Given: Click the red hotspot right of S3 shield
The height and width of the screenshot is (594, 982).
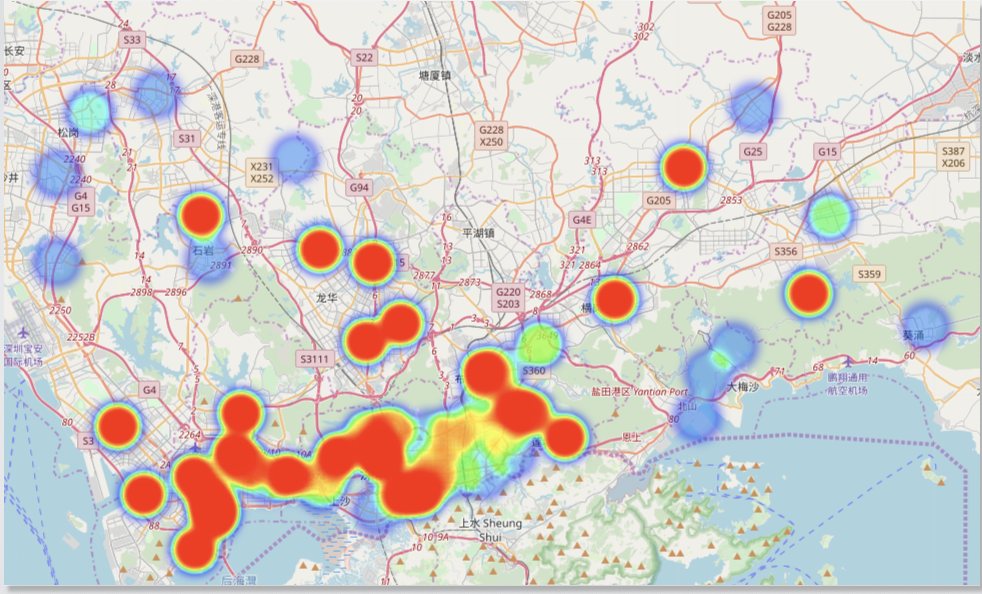Looking at the screenshot, I should [x=118, y=426].
